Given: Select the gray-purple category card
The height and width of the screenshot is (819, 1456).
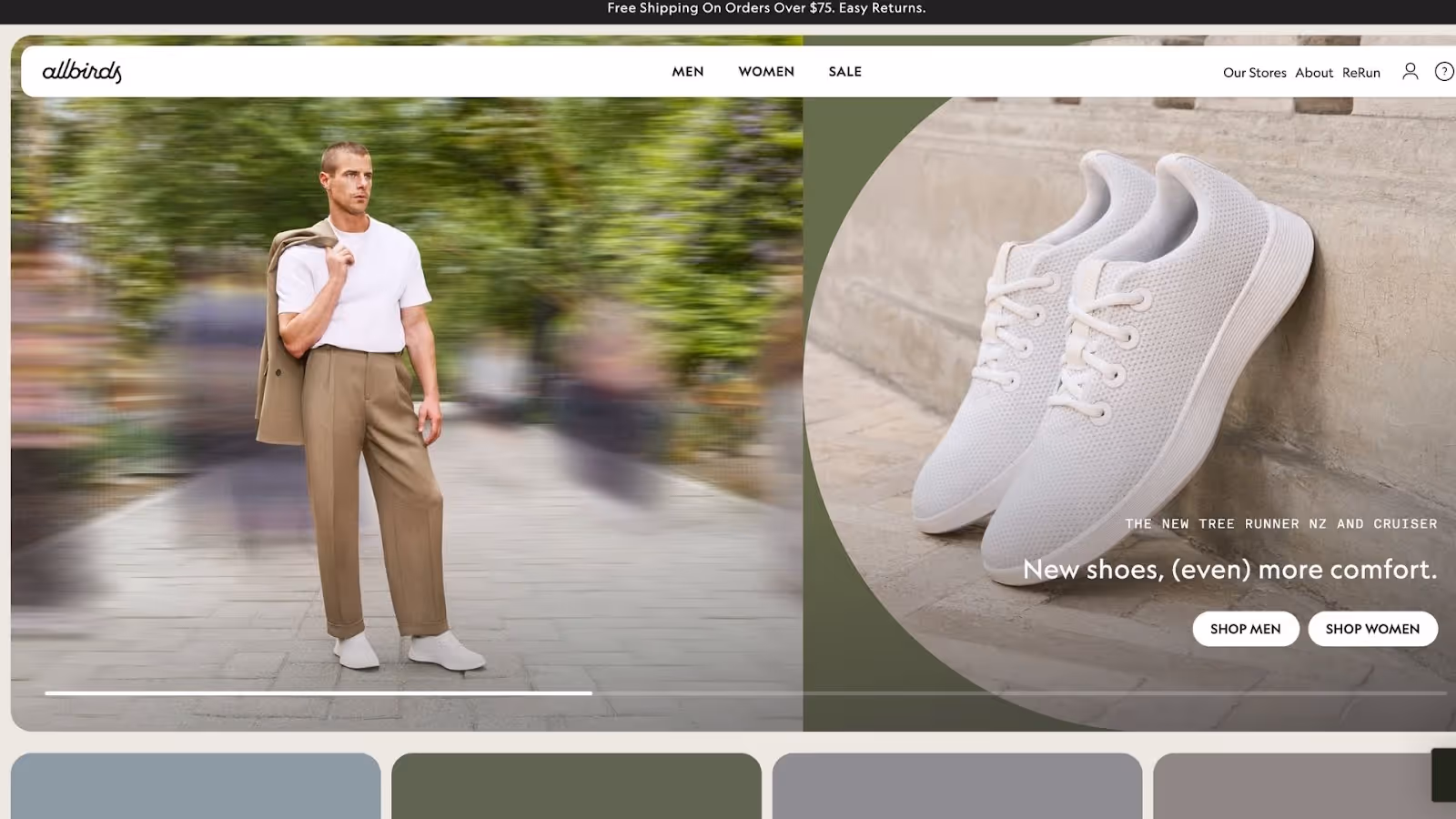Looking at the screenshot, I should point(957,785).
